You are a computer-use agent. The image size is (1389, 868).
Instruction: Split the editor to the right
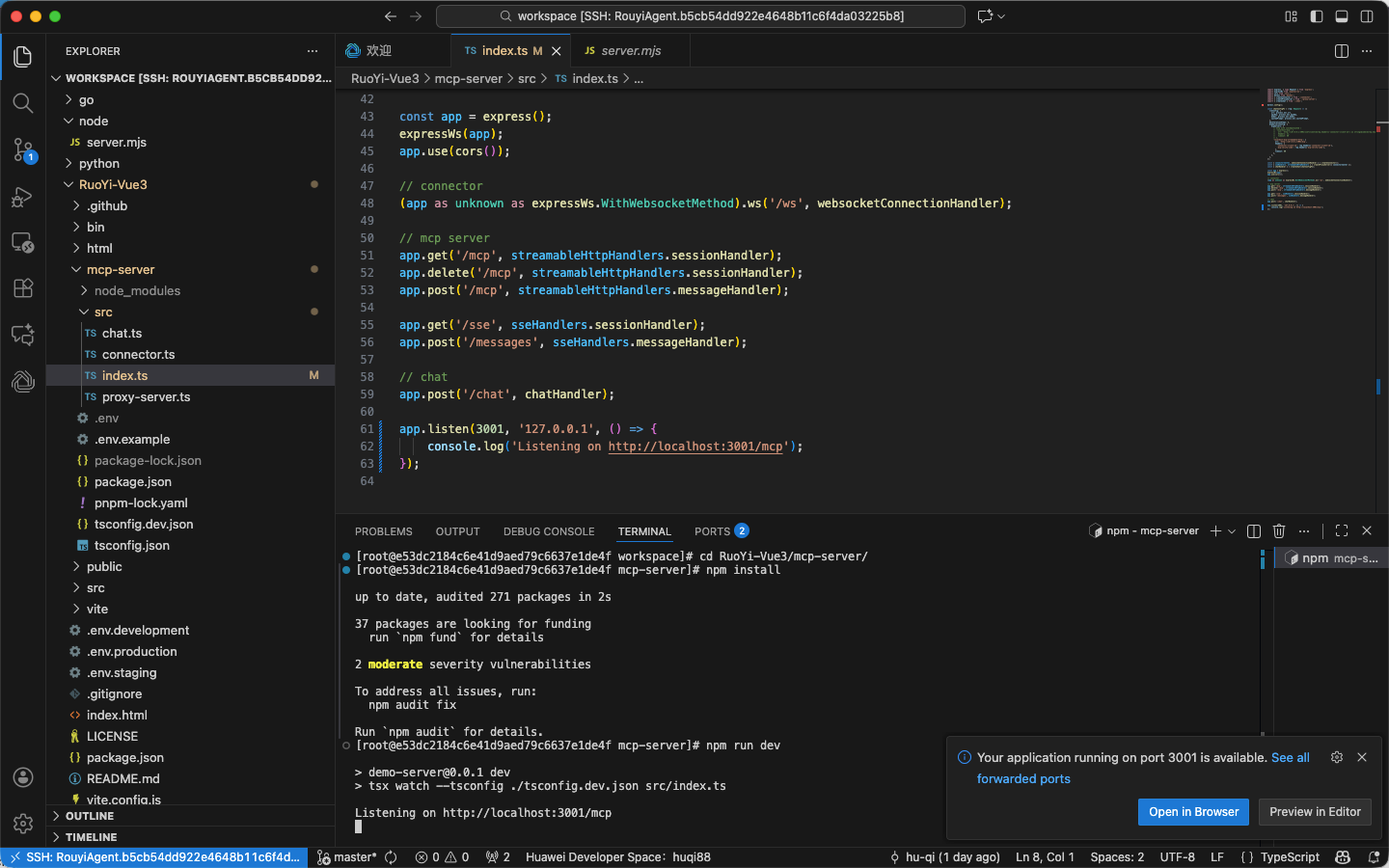click(1342, 51)
